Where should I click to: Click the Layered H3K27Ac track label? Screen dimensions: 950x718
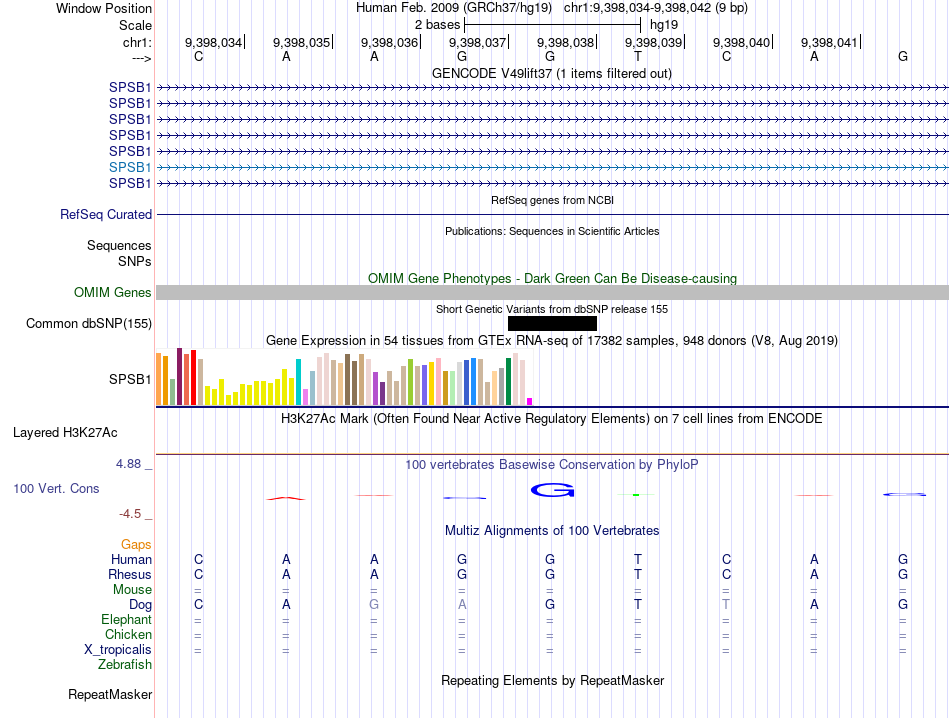point(65,433)
